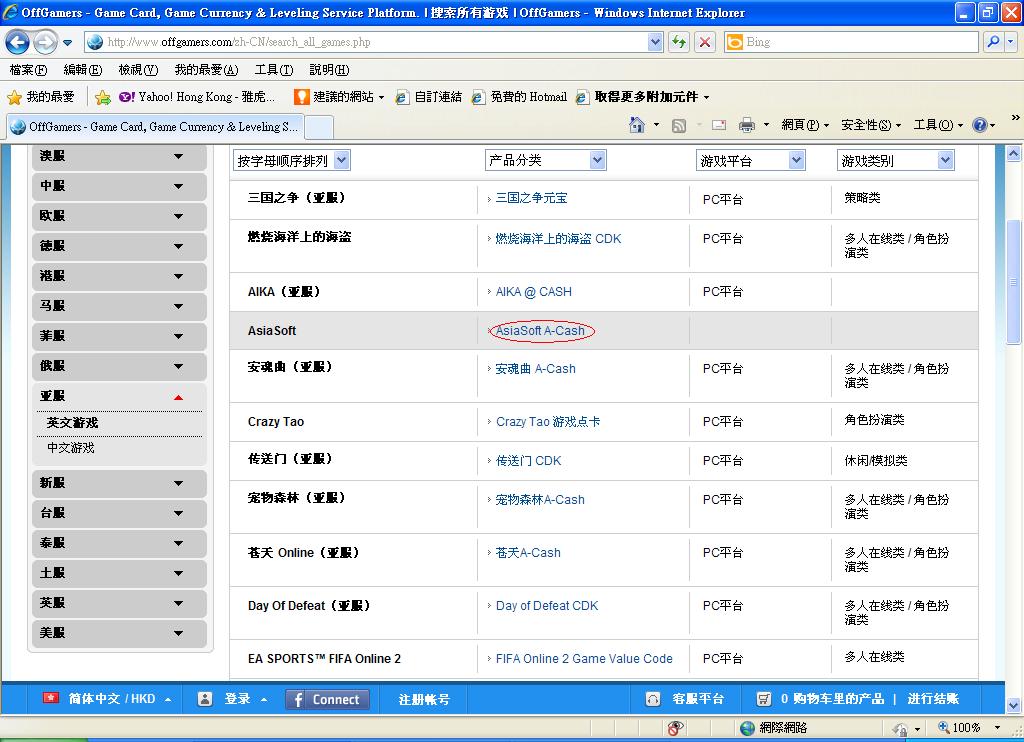1024x742 pixels.
Task: Click the customer service headset icon
Action: (x=652, y=700)
